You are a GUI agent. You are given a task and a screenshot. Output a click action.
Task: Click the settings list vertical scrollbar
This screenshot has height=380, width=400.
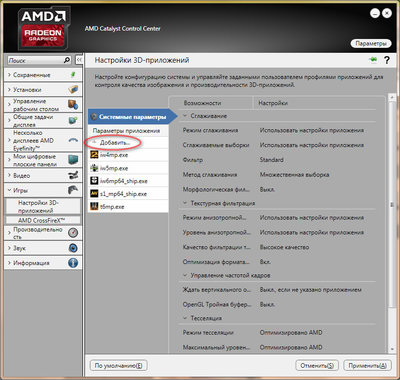tap(392, 205)
